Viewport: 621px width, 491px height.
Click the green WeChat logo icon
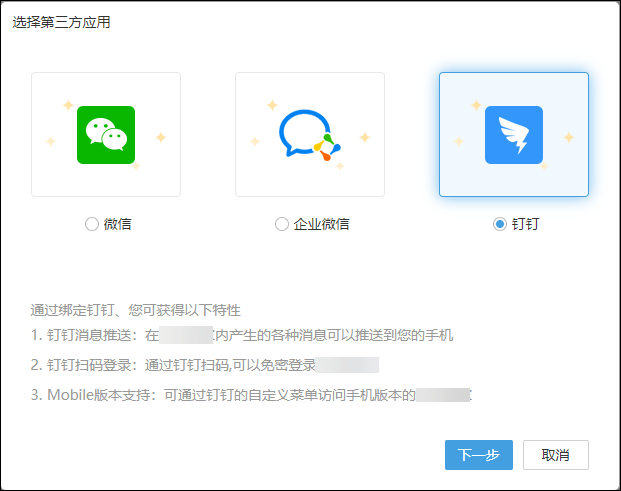[x=106, y=135]
